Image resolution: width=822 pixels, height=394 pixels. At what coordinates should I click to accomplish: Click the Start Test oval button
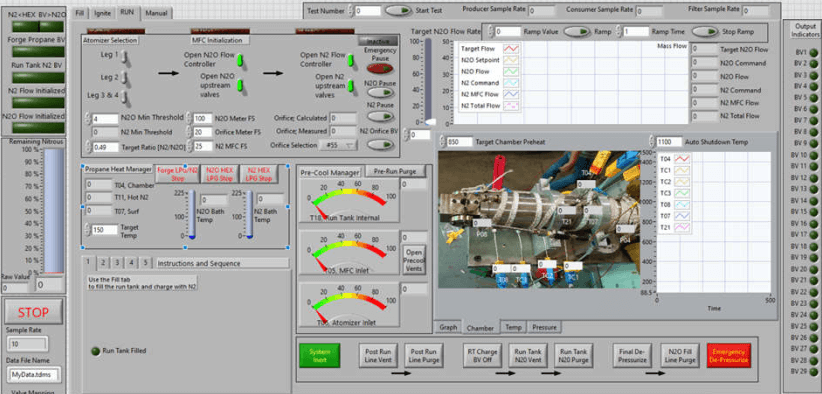399,10
